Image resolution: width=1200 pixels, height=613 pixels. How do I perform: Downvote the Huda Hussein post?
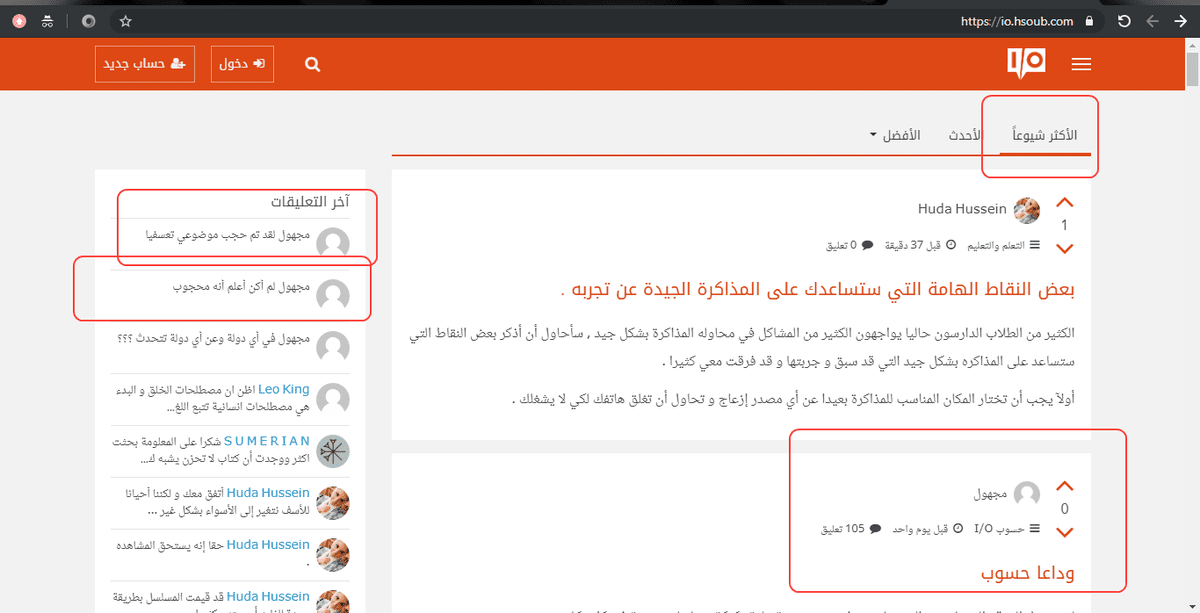tap(1064, 247)
